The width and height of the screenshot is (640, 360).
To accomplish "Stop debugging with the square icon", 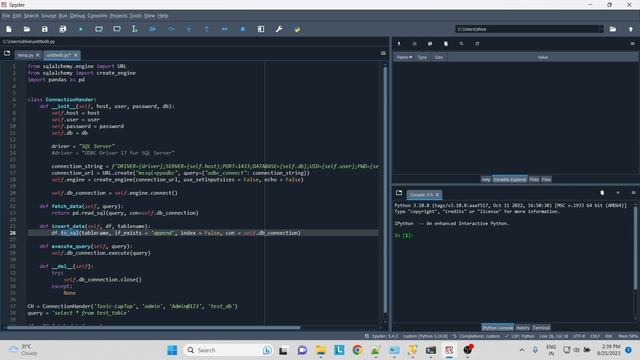I will 242,29.
